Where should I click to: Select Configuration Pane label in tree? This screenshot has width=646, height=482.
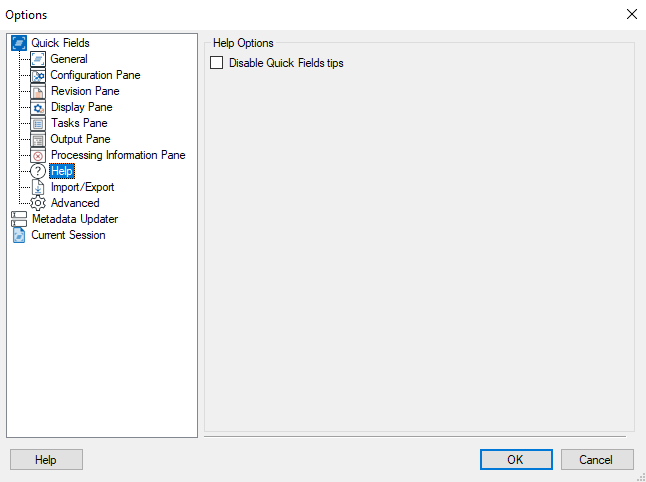[x=95, y=75]
